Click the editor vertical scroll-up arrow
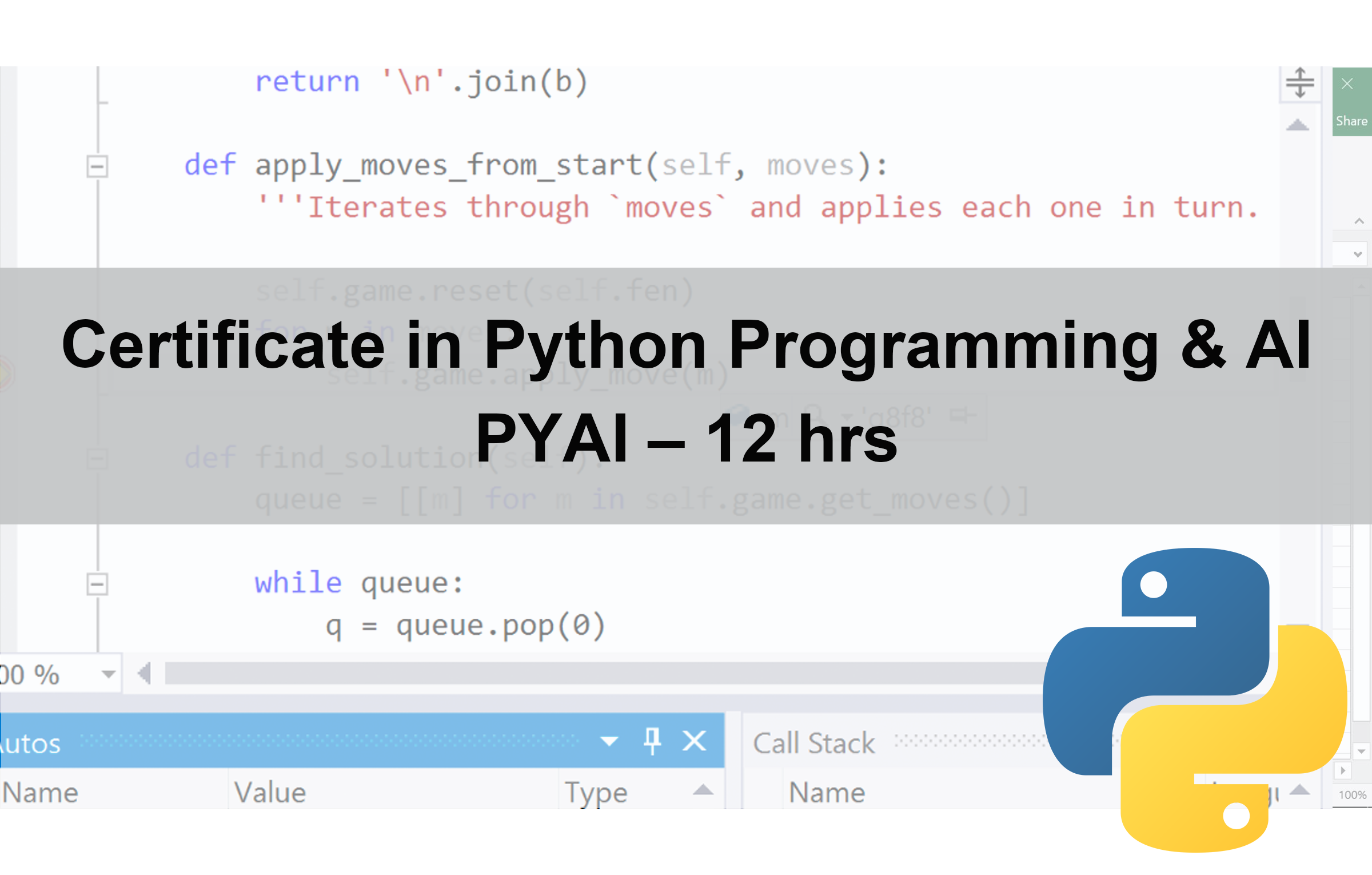 click(1298, 125)
